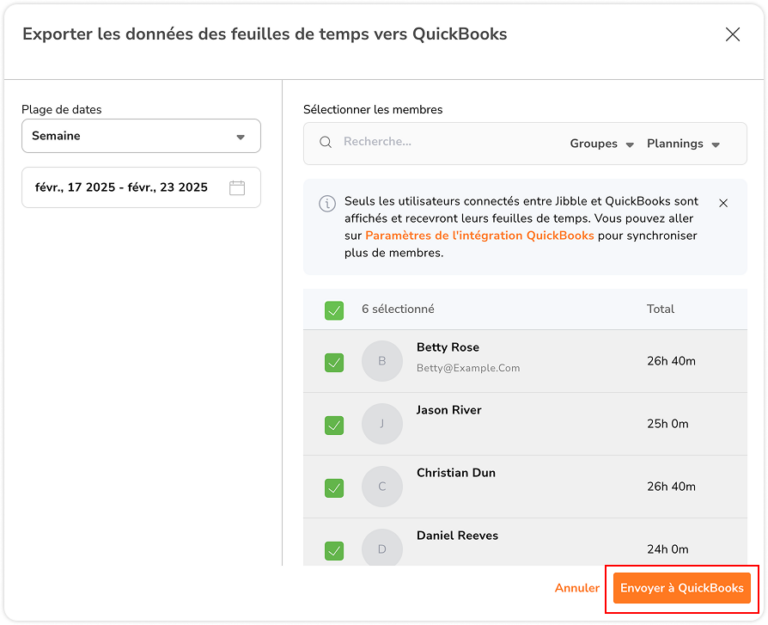
Task: Expand the Groupes filter dropdown
Action: pos(602,144)
